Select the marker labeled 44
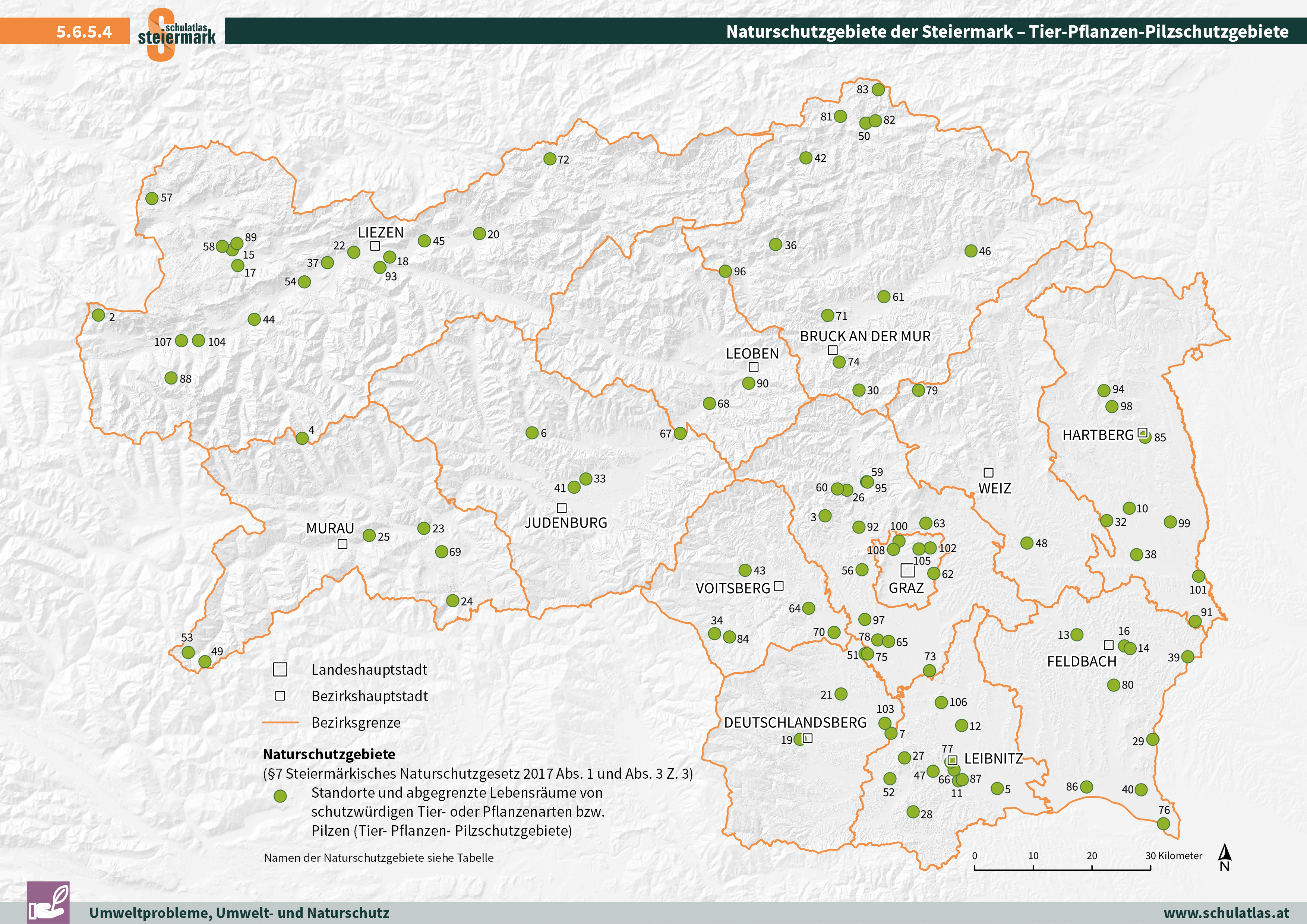 (255, 319)
